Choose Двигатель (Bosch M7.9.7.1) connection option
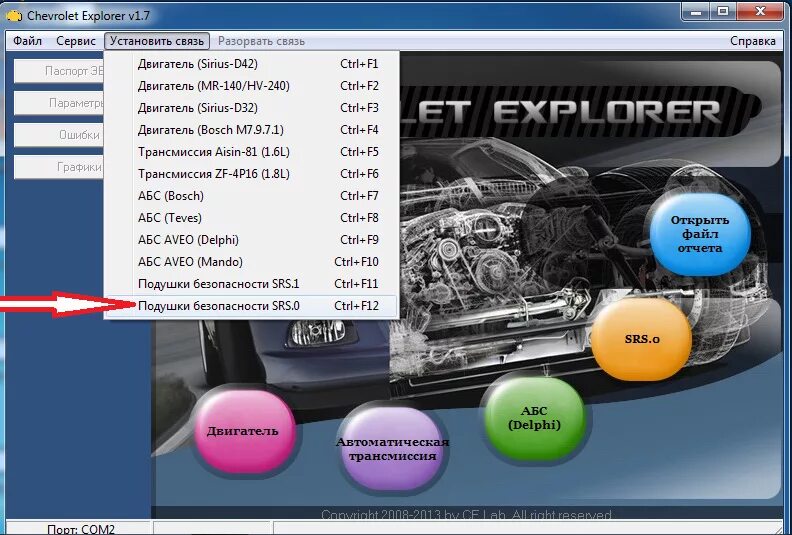The width and height of the screenshot is (792, 535). 252,130
